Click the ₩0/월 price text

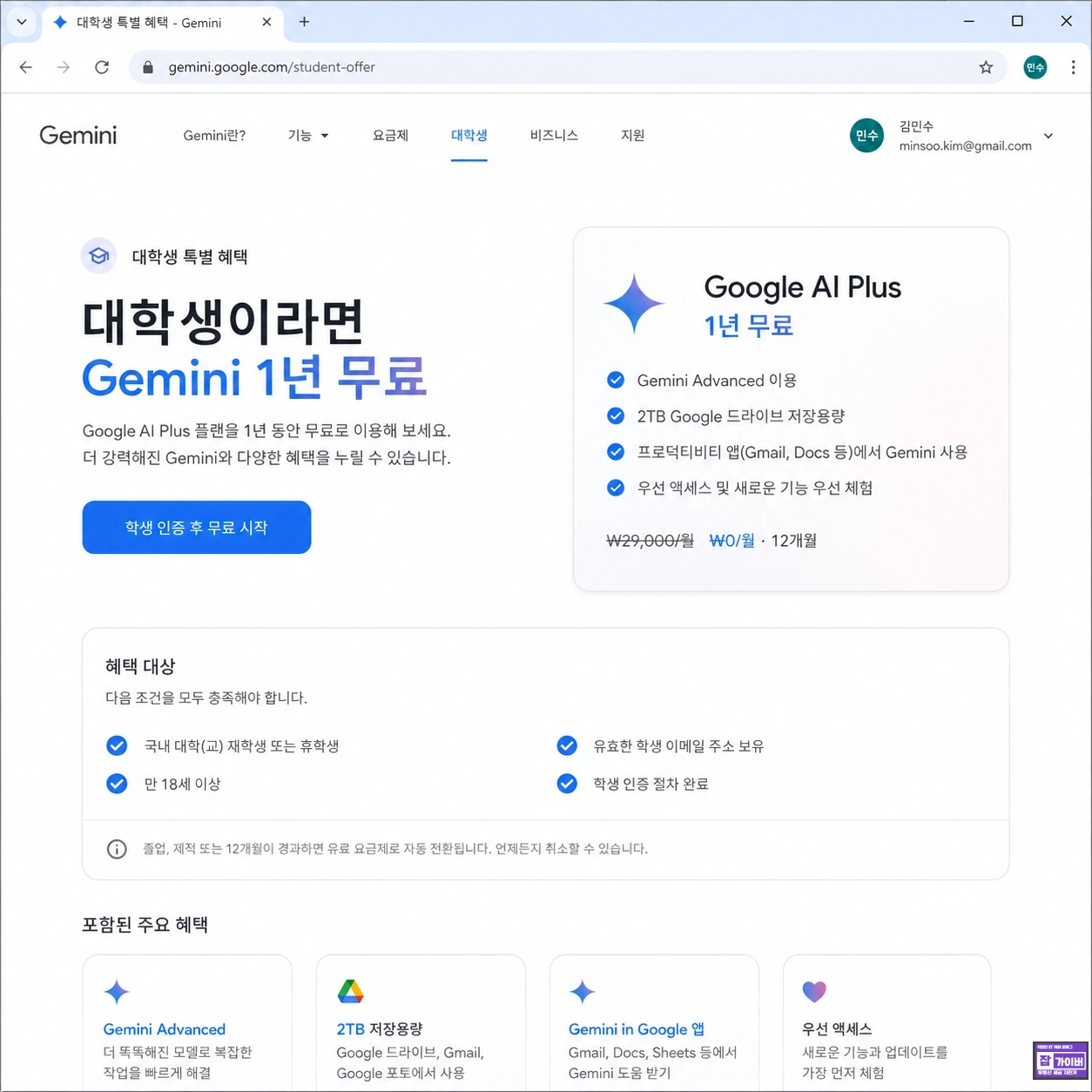click(731, 541)
